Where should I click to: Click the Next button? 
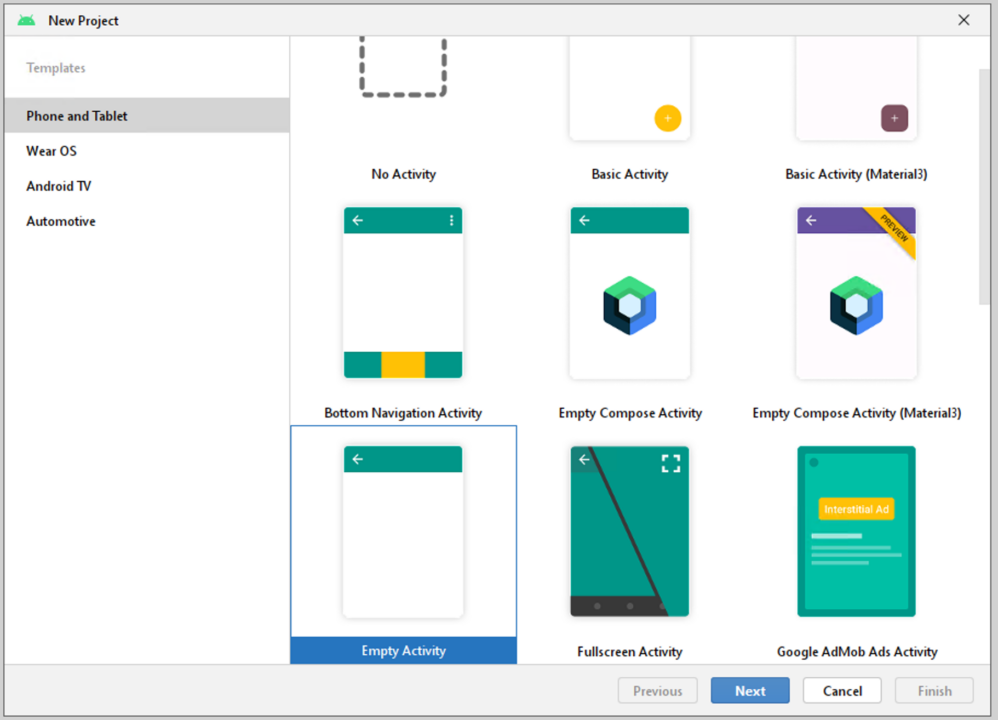[x=750, y=691]
